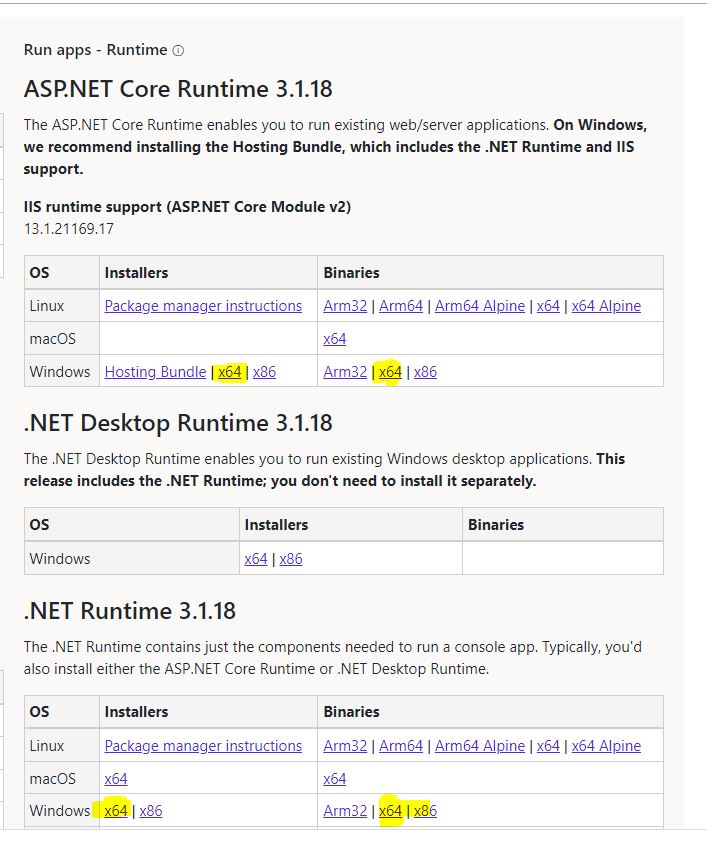Download Arm32 Linux binaries for ASP.NET Core Runtime
707x851 pixels.
point(344,305)
